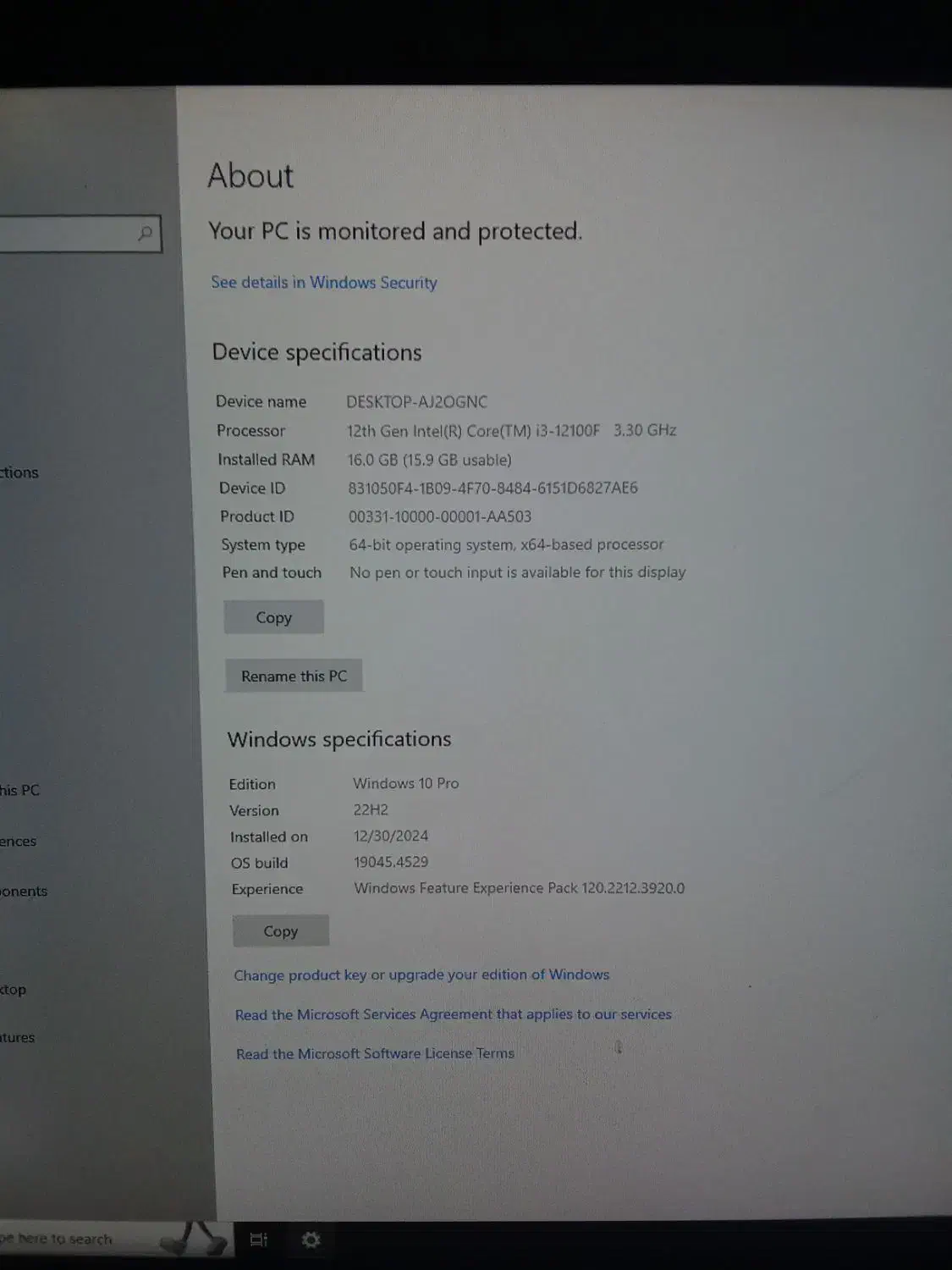
Task: Select Product ID 00331-10000-00001-AA503
Action: coord(440,516)
